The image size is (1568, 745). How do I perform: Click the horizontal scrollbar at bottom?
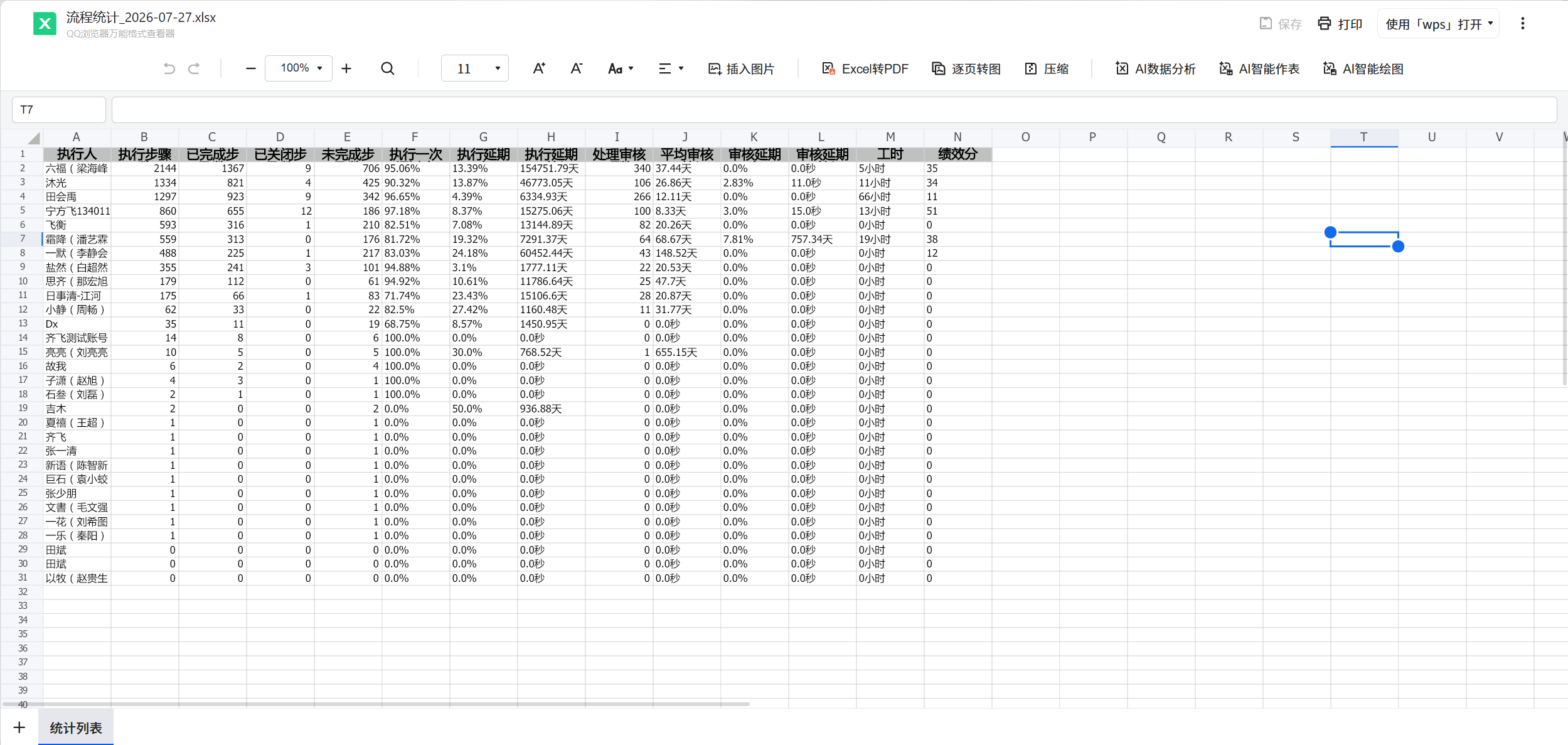(x=376, y=704)
